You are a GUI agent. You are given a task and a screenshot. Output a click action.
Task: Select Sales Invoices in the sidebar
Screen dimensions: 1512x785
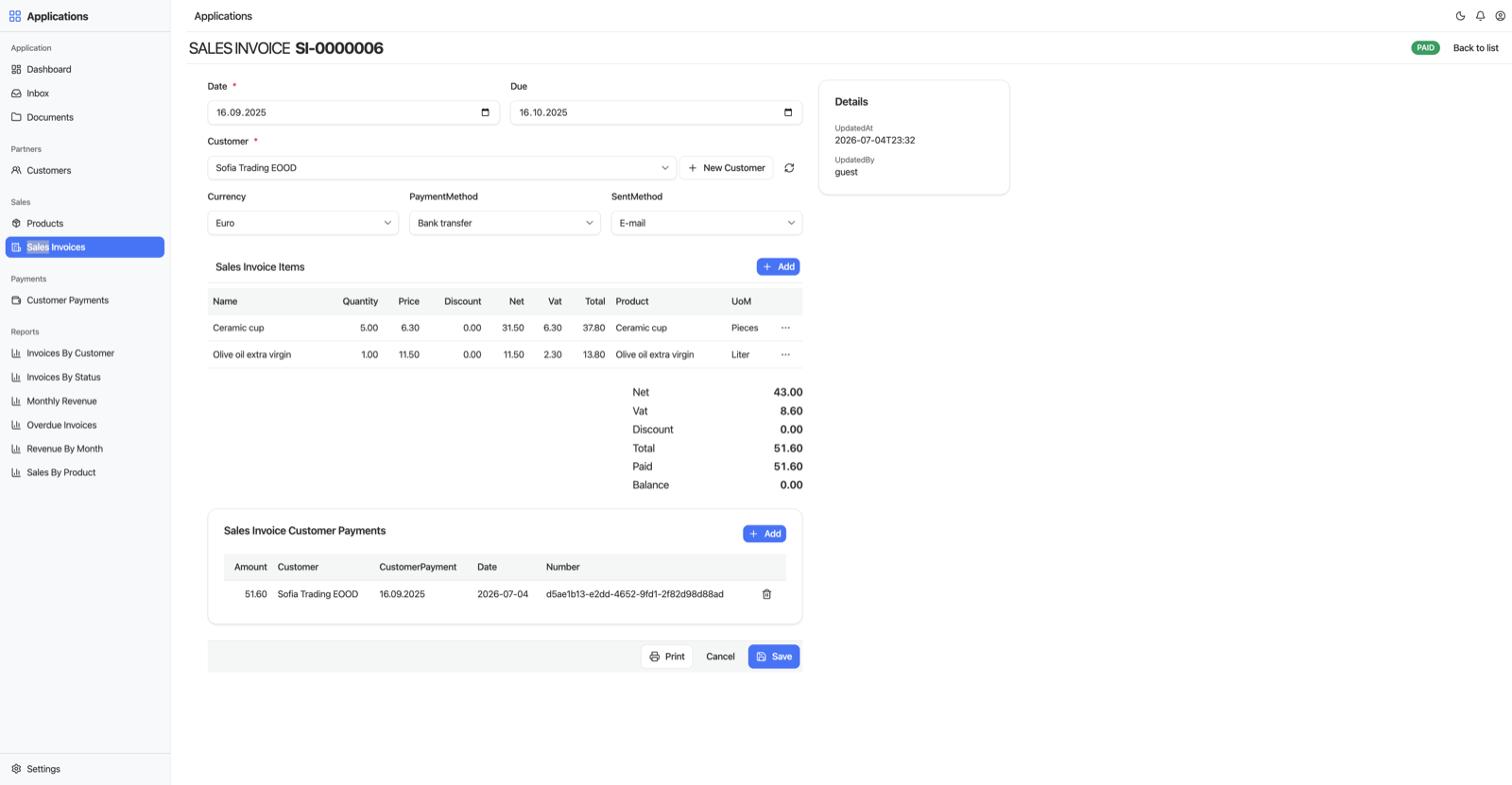point(85,247)
